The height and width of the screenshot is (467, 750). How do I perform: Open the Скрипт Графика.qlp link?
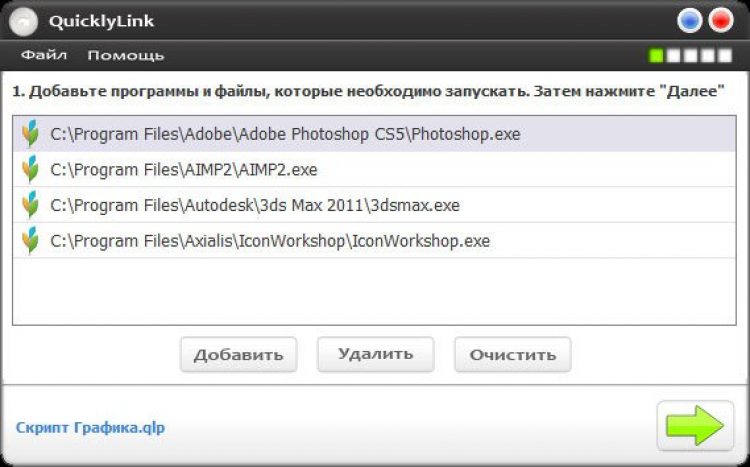pyautogui.click(x=90, y=428)
